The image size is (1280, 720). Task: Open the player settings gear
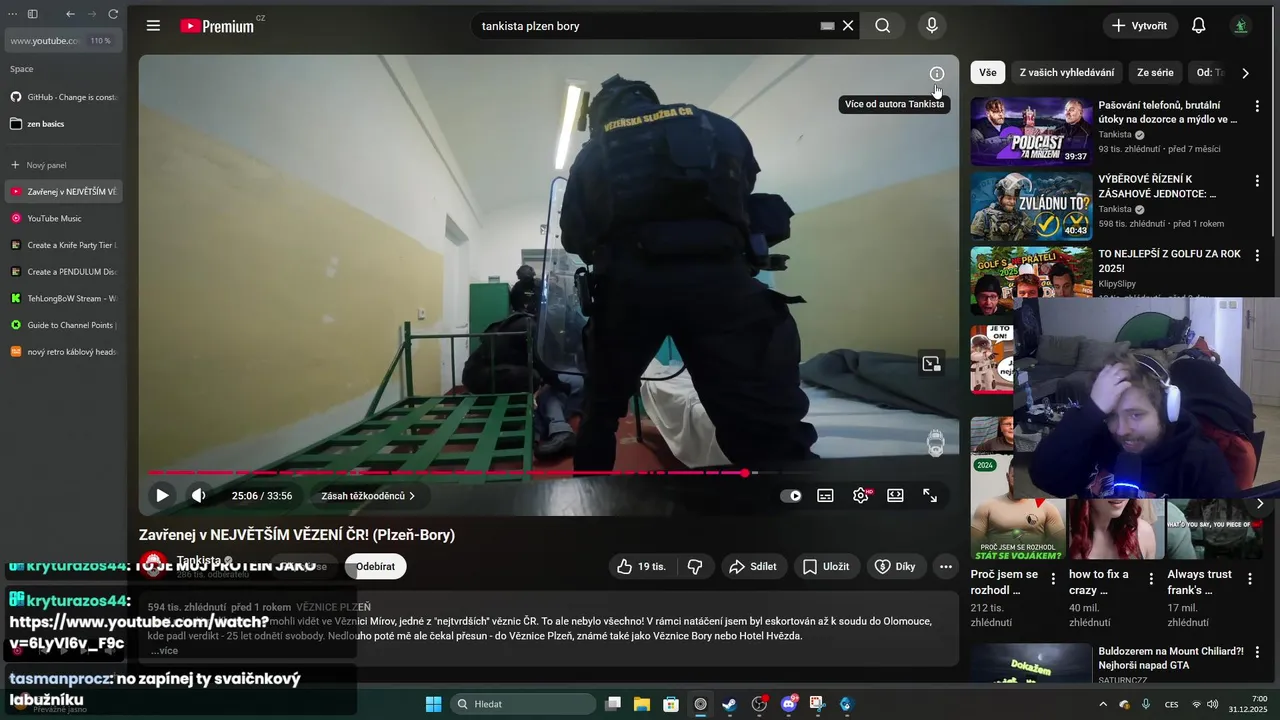click(x=861, y=495)
